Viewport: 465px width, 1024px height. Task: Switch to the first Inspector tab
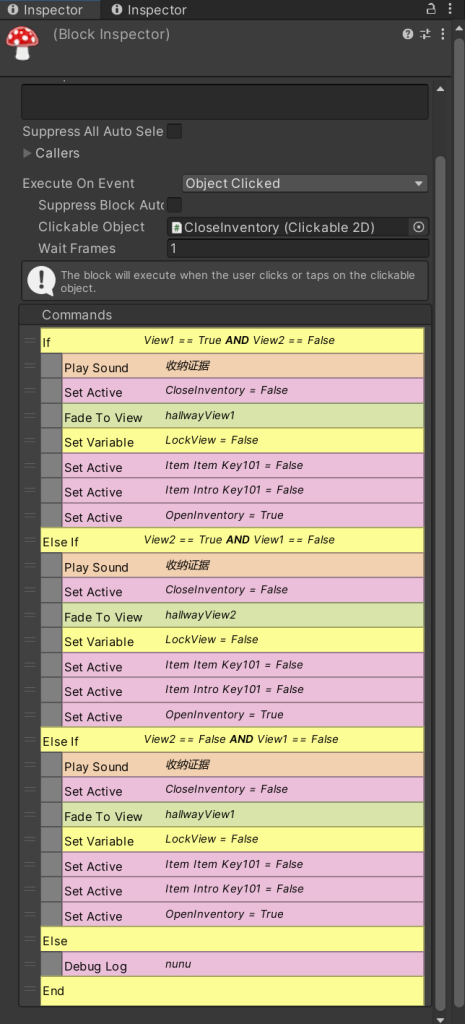tap(45, 10)
